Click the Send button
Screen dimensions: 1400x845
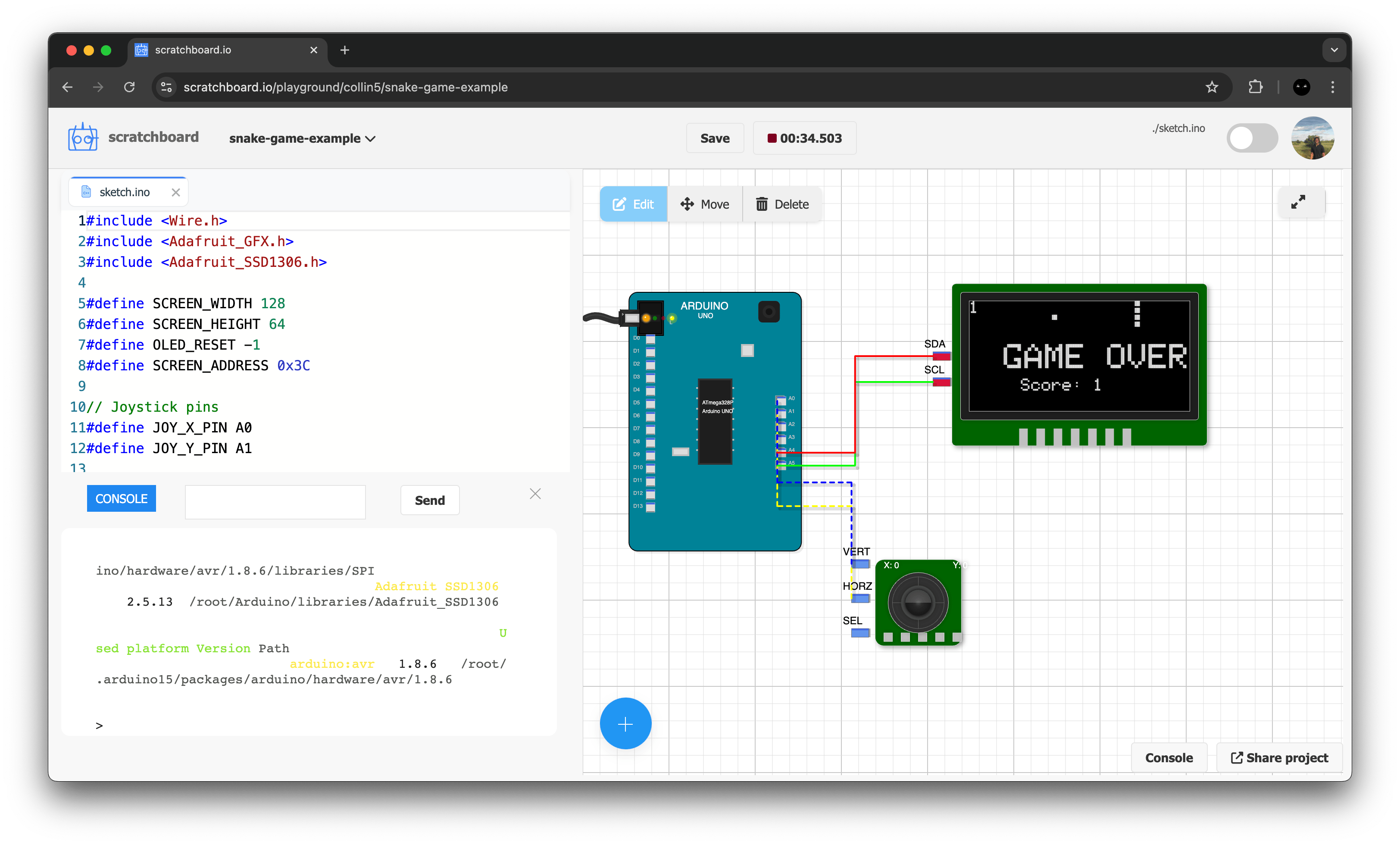tap(430, 500)
